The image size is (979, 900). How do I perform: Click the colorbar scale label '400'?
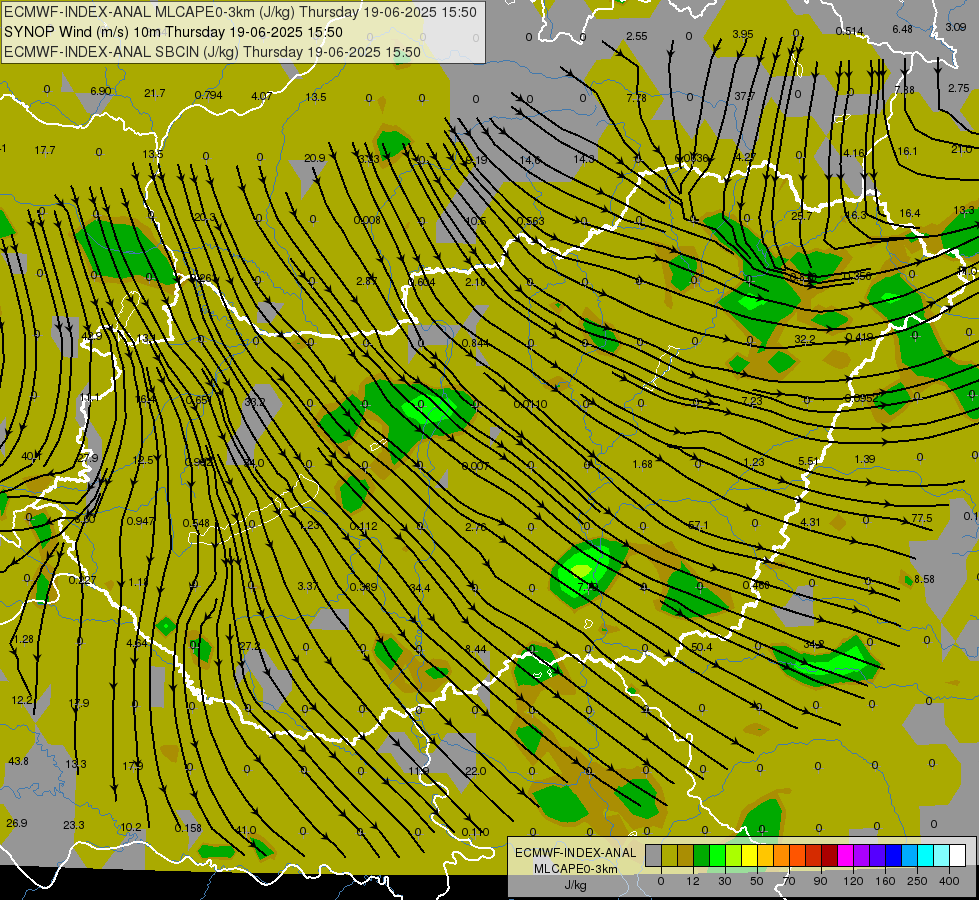tap(949, 881)
